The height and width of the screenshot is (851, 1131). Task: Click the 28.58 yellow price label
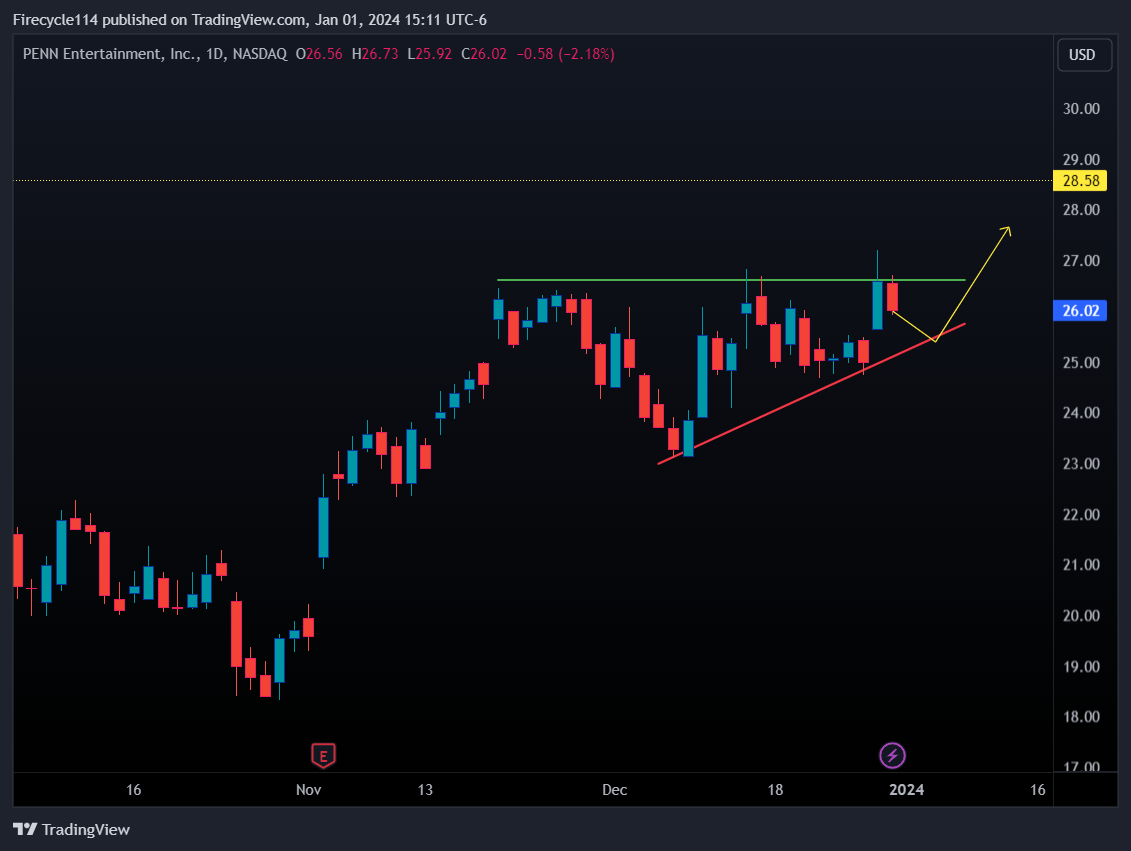tap(1080, 180)
